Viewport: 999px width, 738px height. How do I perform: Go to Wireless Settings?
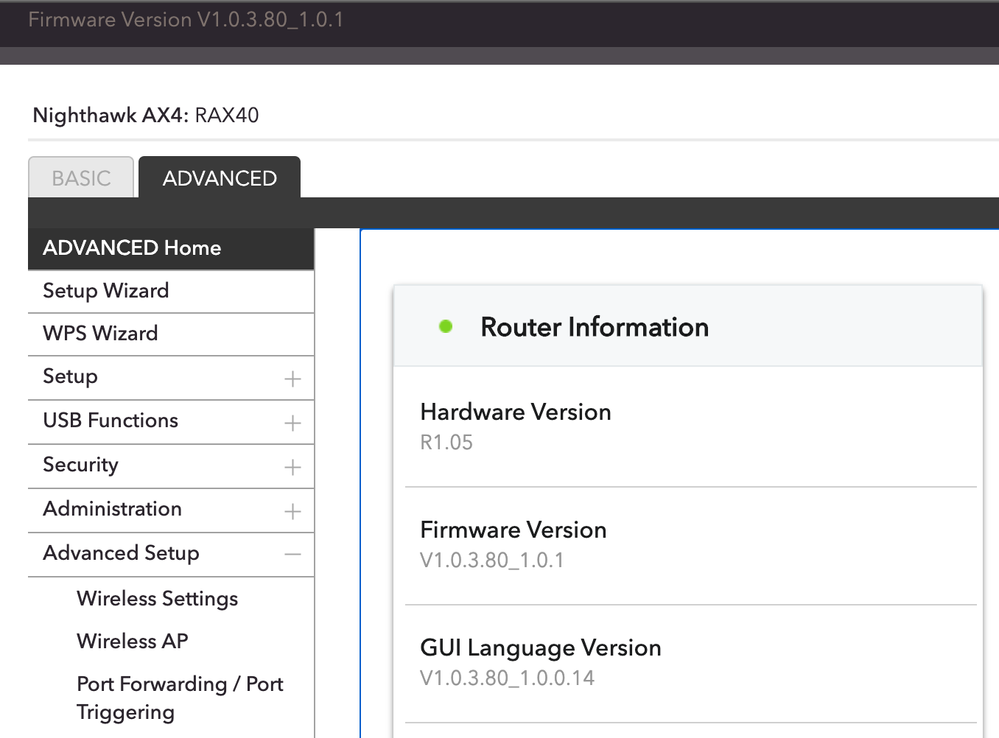pos(157,598)
